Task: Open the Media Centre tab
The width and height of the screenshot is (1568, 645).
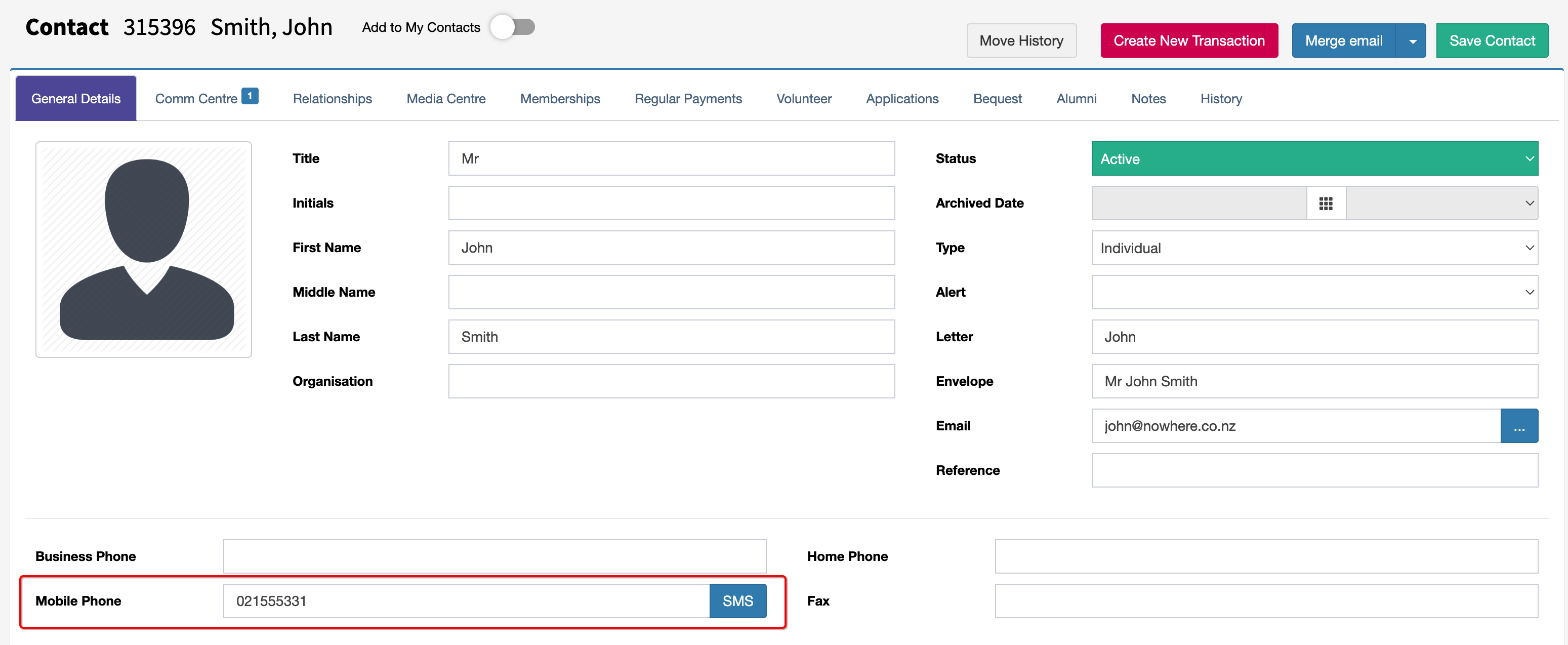Action: tap(446, 99)
